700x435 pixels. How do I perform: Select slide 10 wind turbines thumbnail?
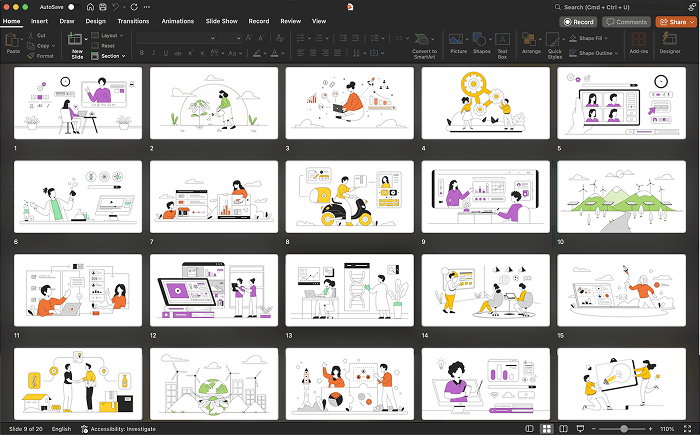click(621, 197)
